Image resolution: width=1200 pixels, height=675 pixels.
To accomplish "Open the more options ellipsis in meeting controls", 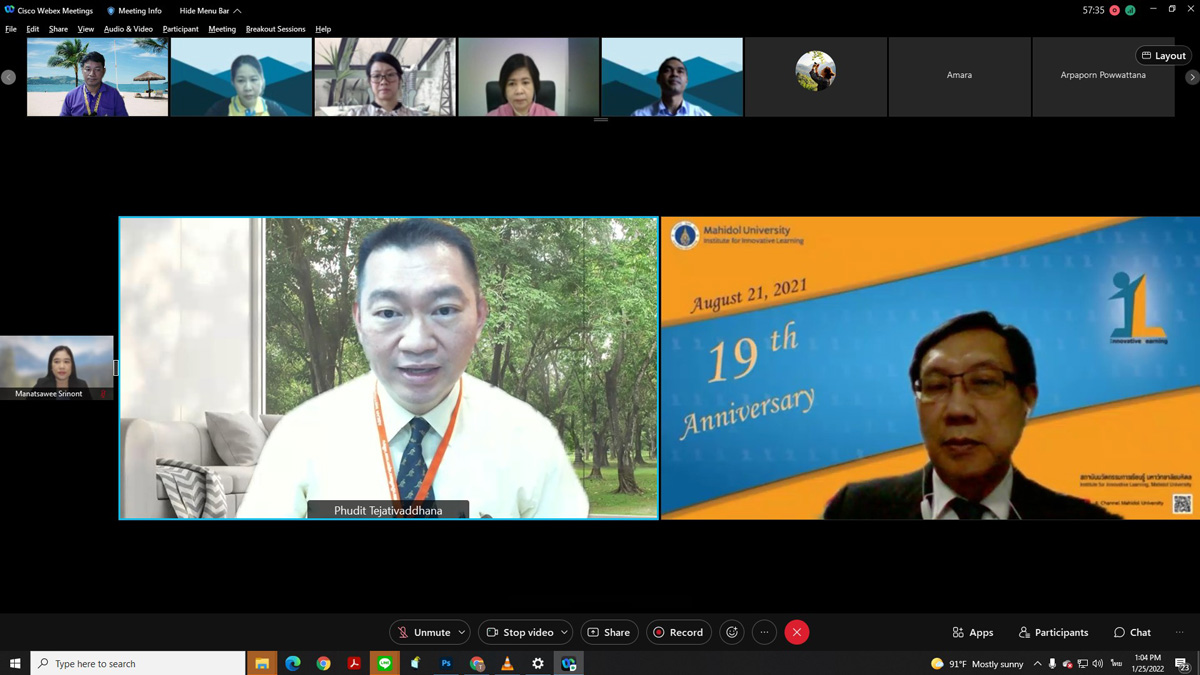I will 764,632.
